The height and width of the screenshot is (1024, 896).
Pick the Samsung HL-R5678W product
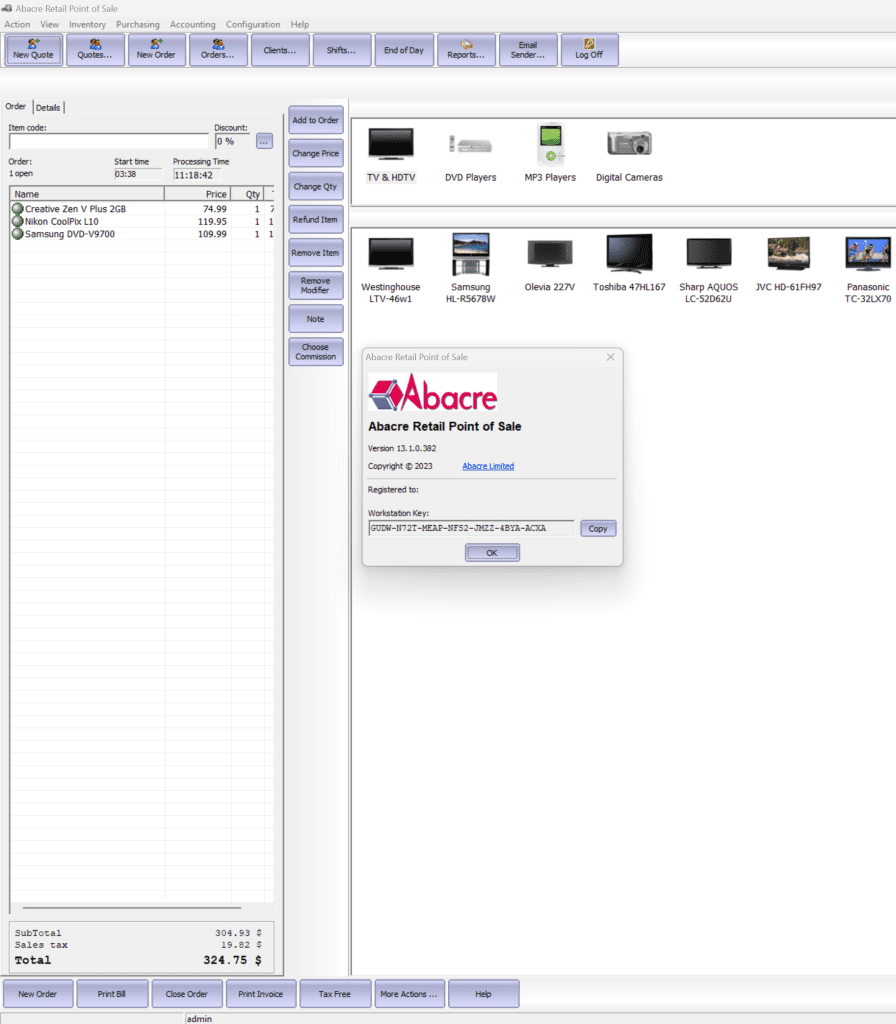(470, 267)
